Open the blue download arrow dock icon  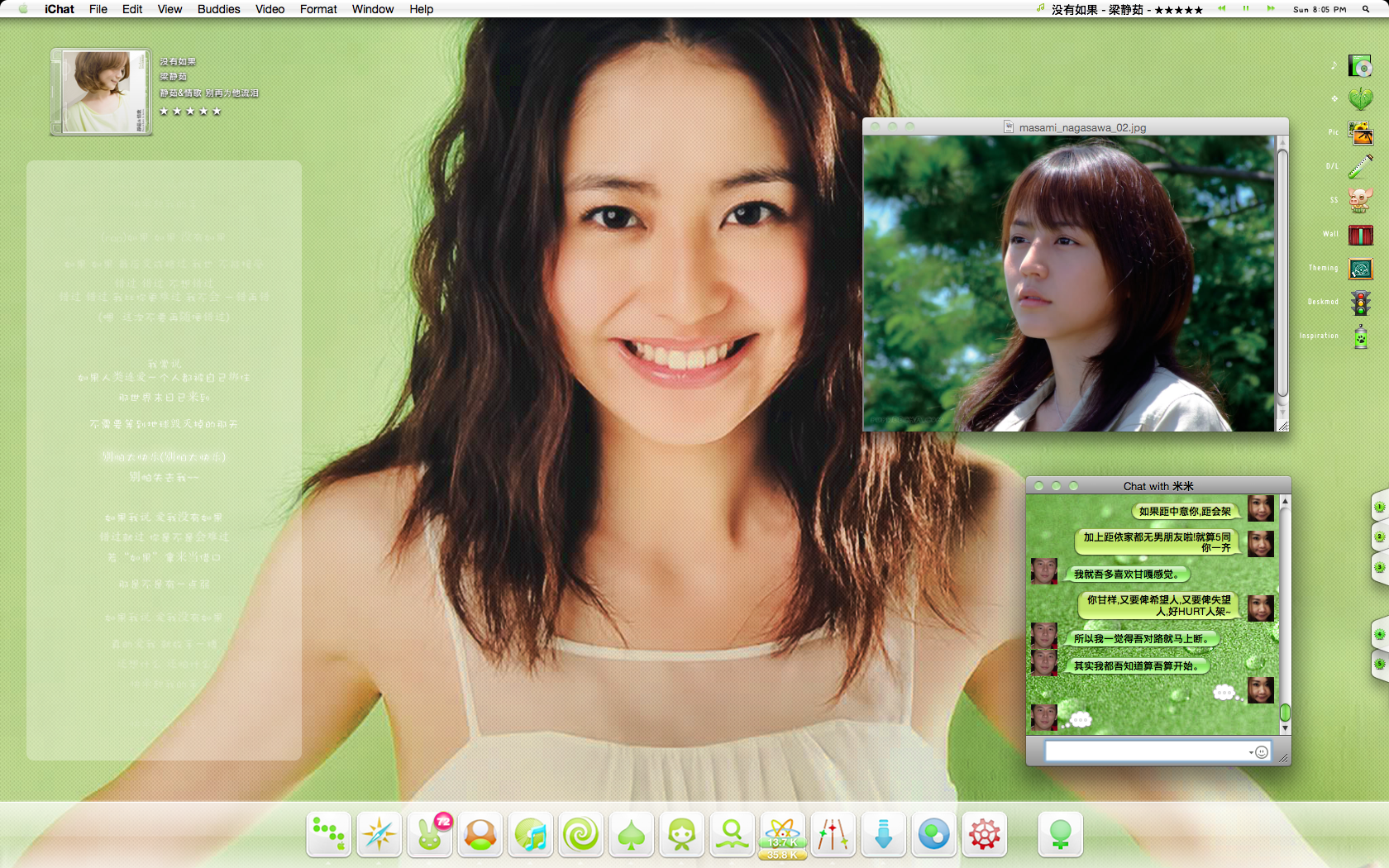pyautogui.click(x=884, y=834)
